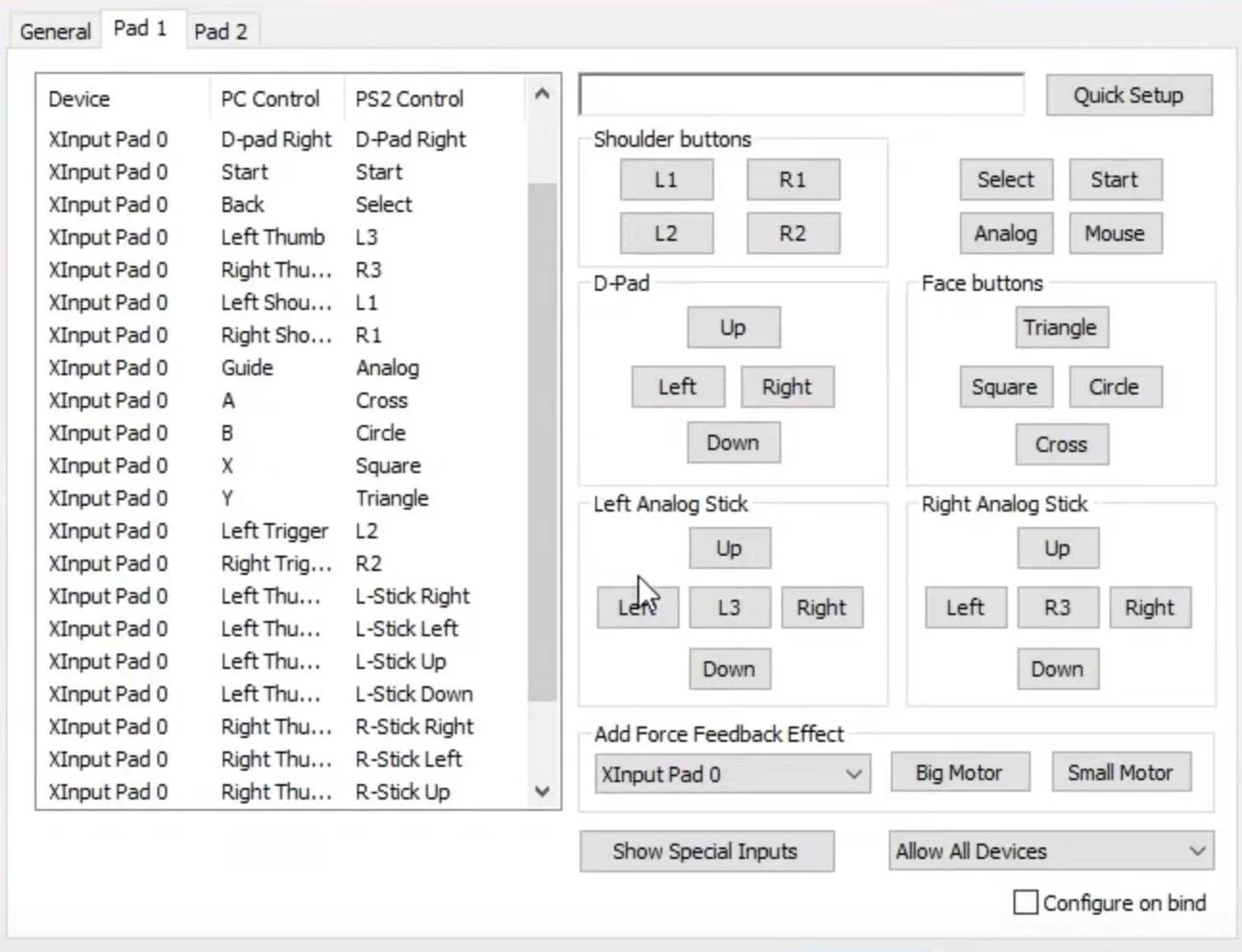Bind Left Analog Stick Left
Image resolution: width=1242 pixels, height=952 pixels.
coord(637,607)
